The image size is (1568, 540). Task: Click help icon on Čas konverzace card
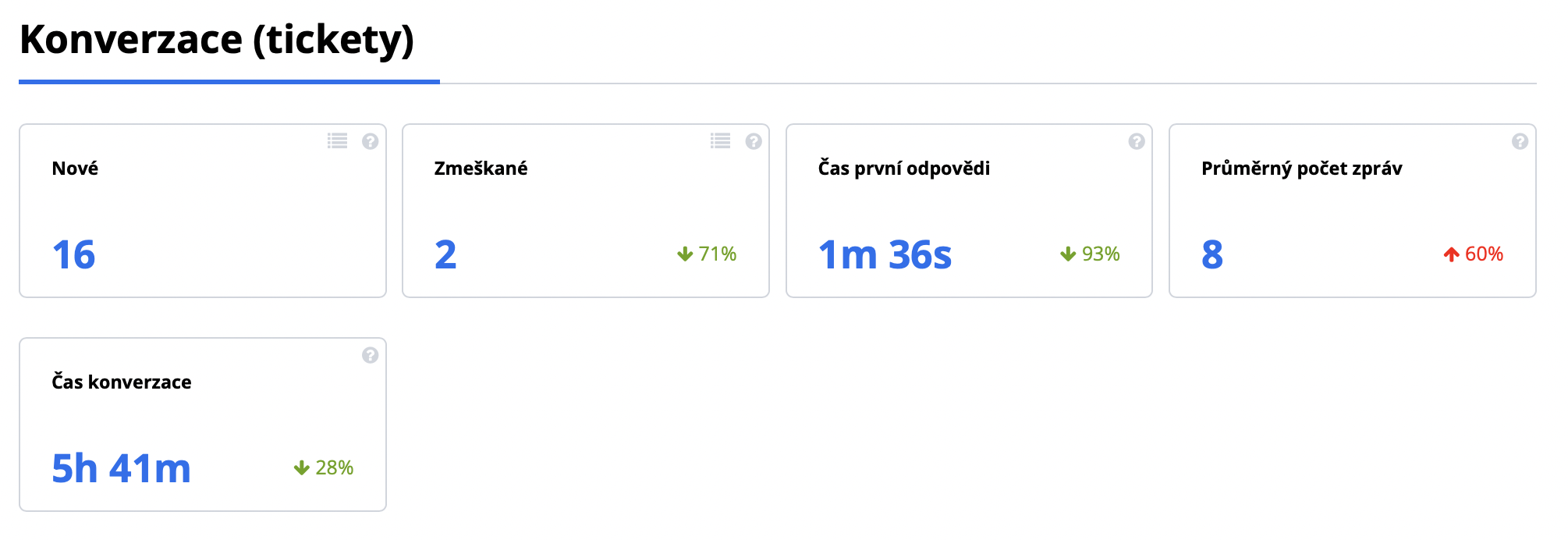pyautogui.click(x=371, y=355)
